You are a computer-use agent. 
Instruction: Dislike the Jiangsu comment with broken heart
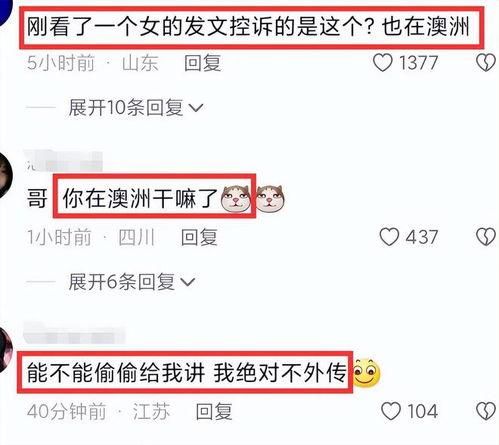[x=485, y=411]
